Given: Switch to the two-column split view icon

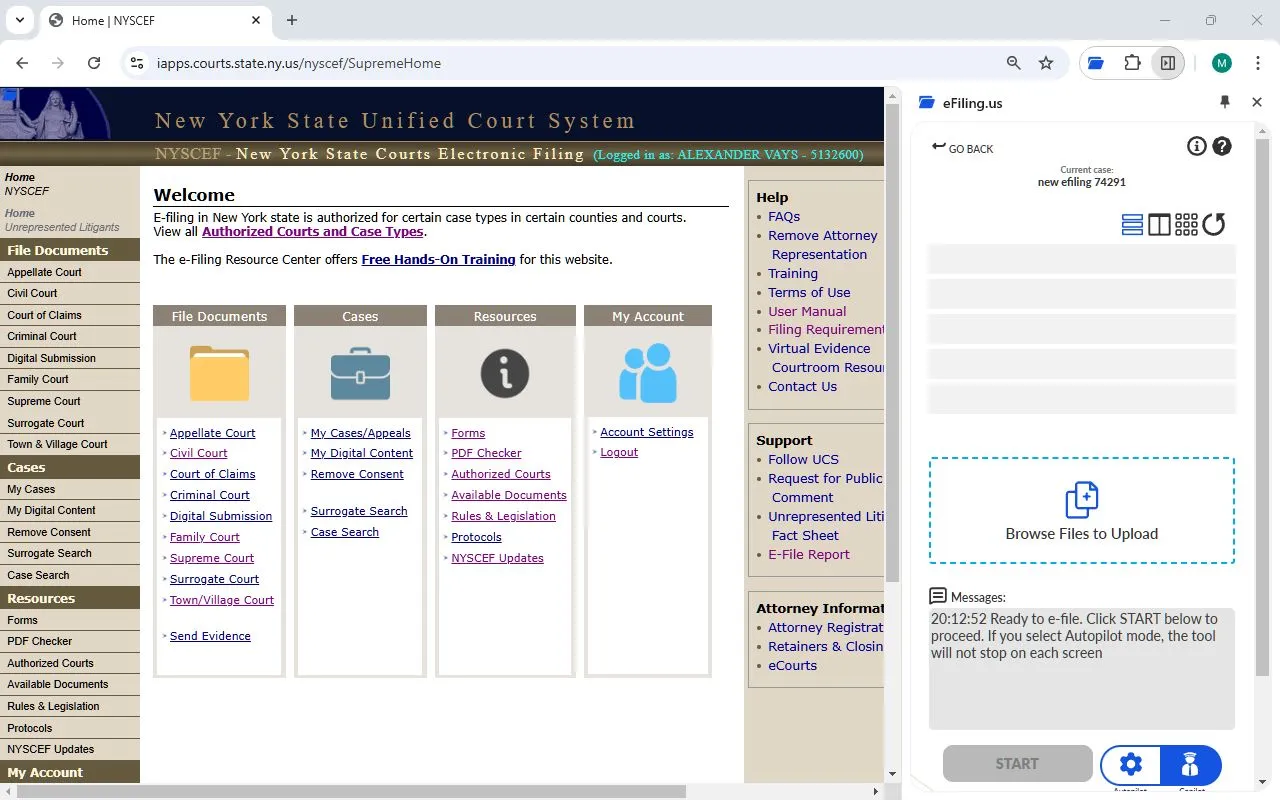Looking at the screenshot, I should tap(1159, 224).
